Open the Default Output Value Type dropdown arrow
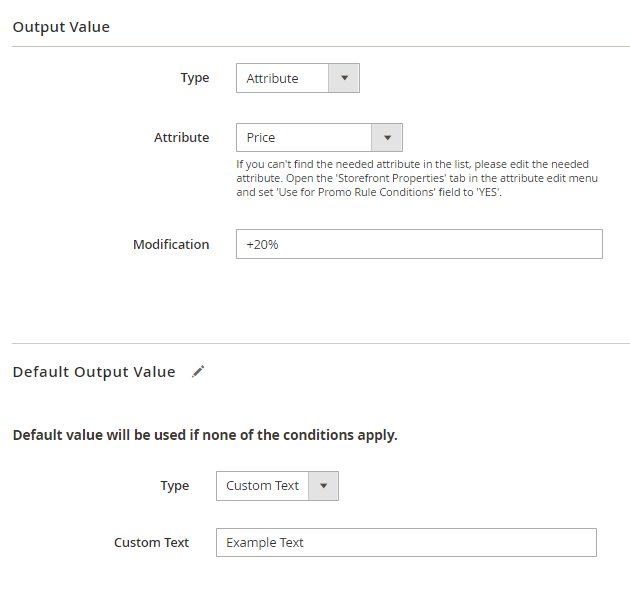 [x=323, y=486]
